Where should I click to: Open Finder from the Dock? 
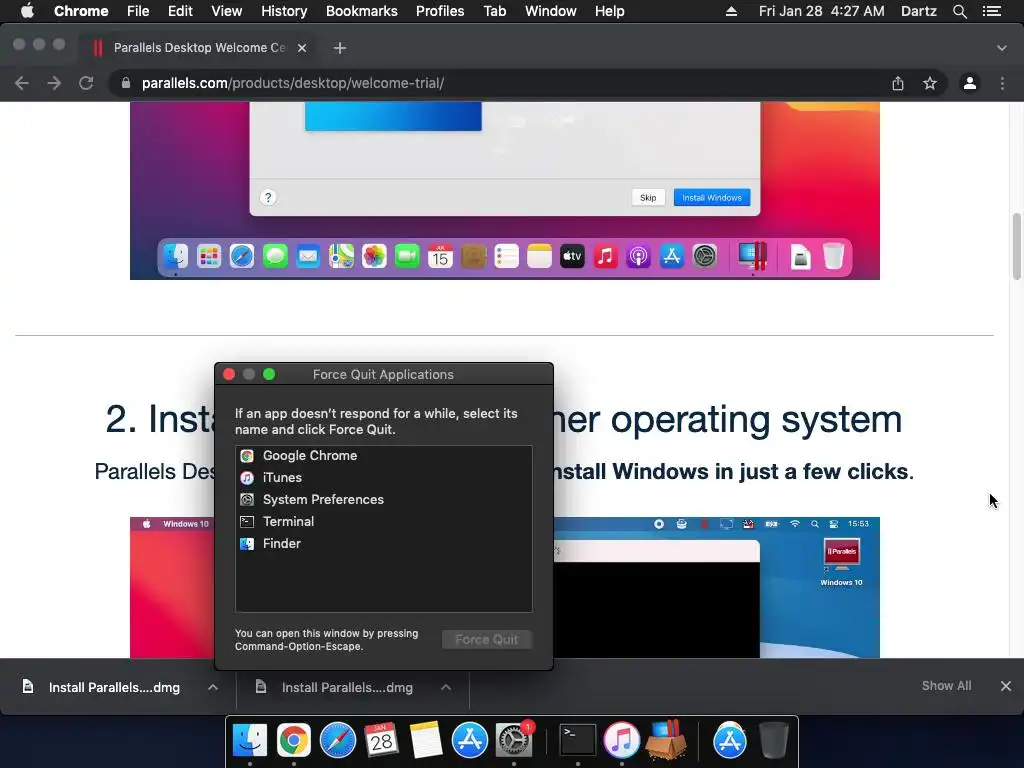[x=249, y=740]
